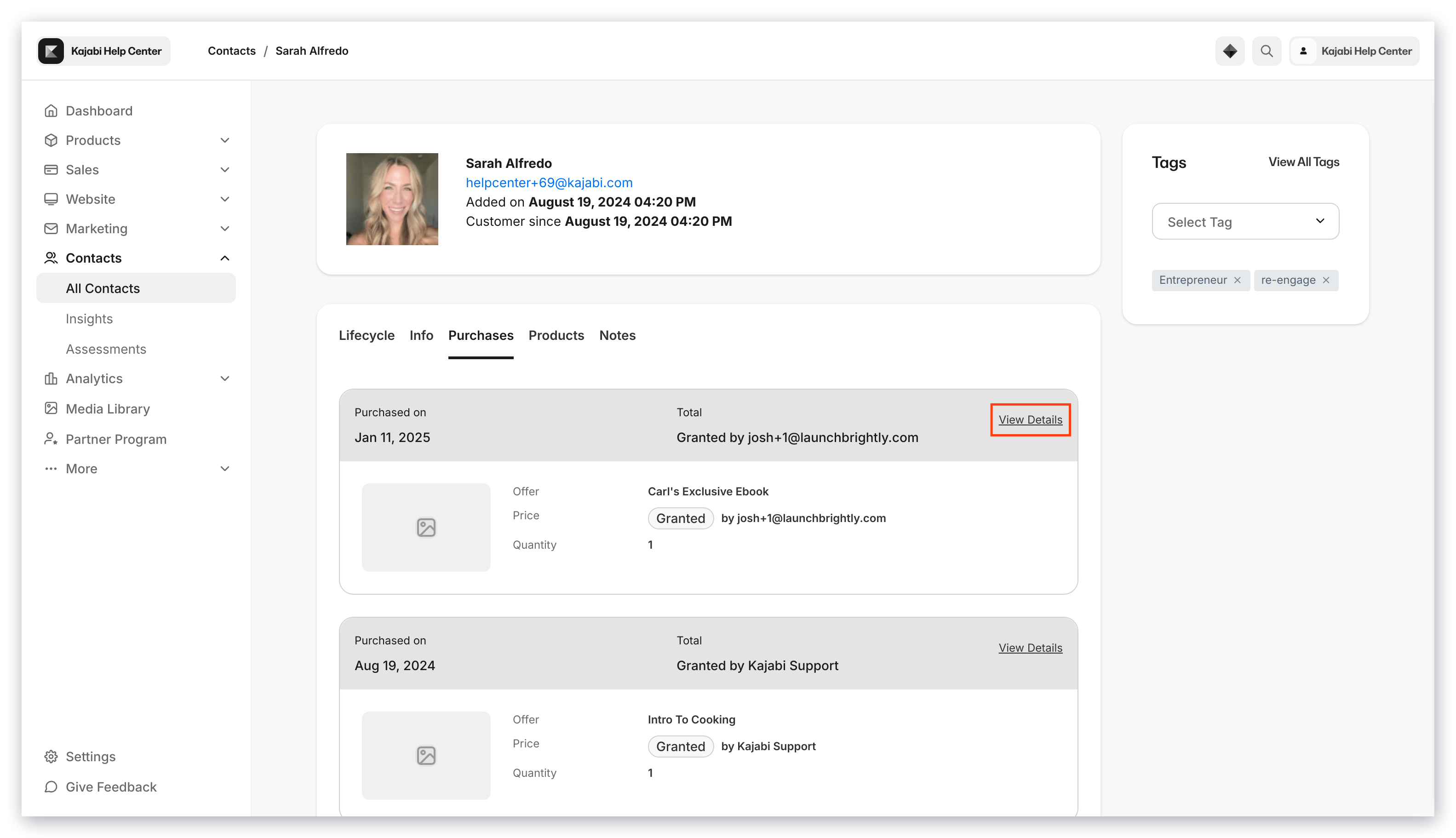Viewport: 1456px width, 838px height.
Task: Expand the Analytics sidebar section
Action: tap(224, 378)
